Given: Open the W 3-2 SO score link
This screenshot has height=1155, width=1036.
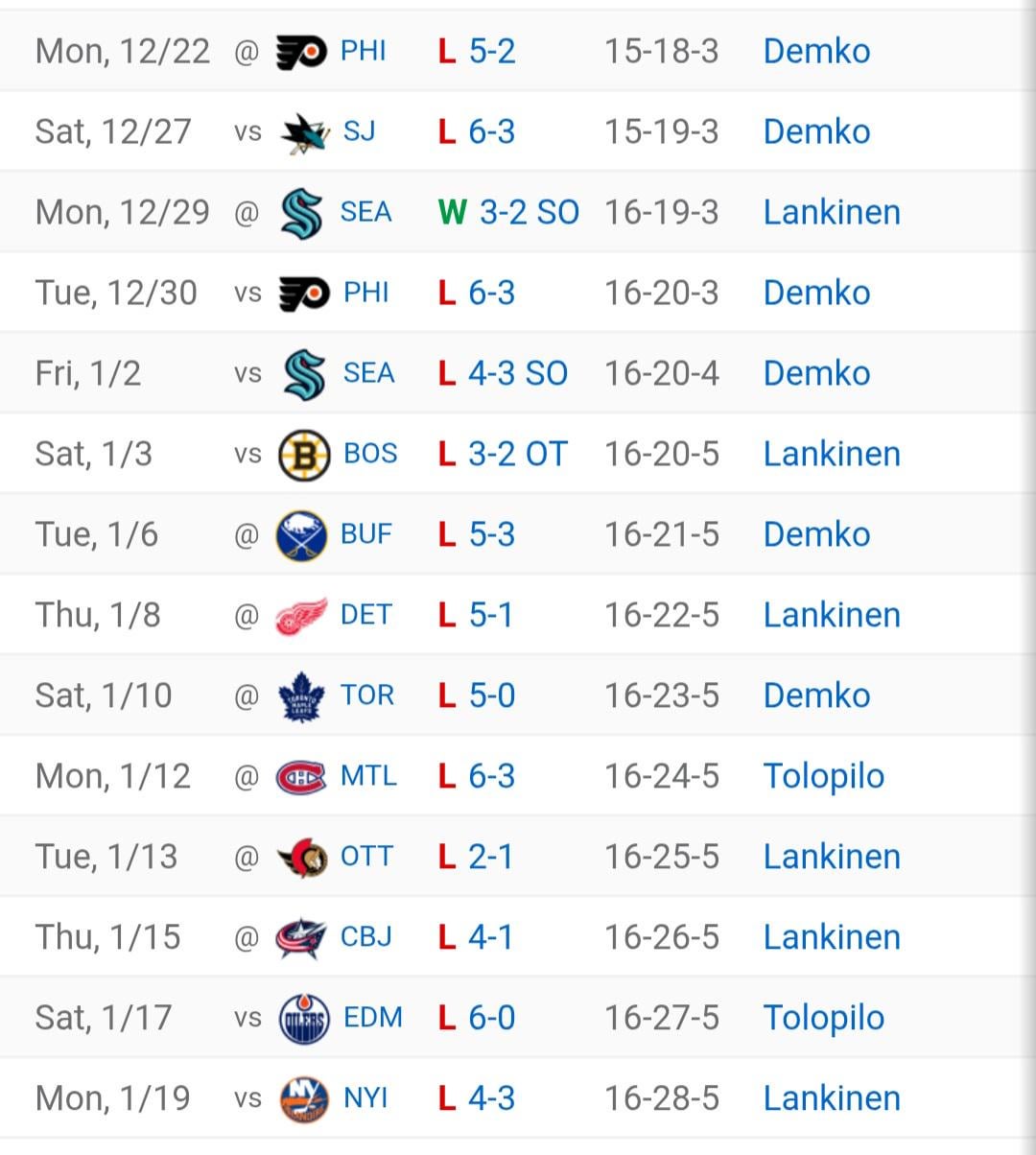Looking at the screenshot, I should tap(529, 212).
